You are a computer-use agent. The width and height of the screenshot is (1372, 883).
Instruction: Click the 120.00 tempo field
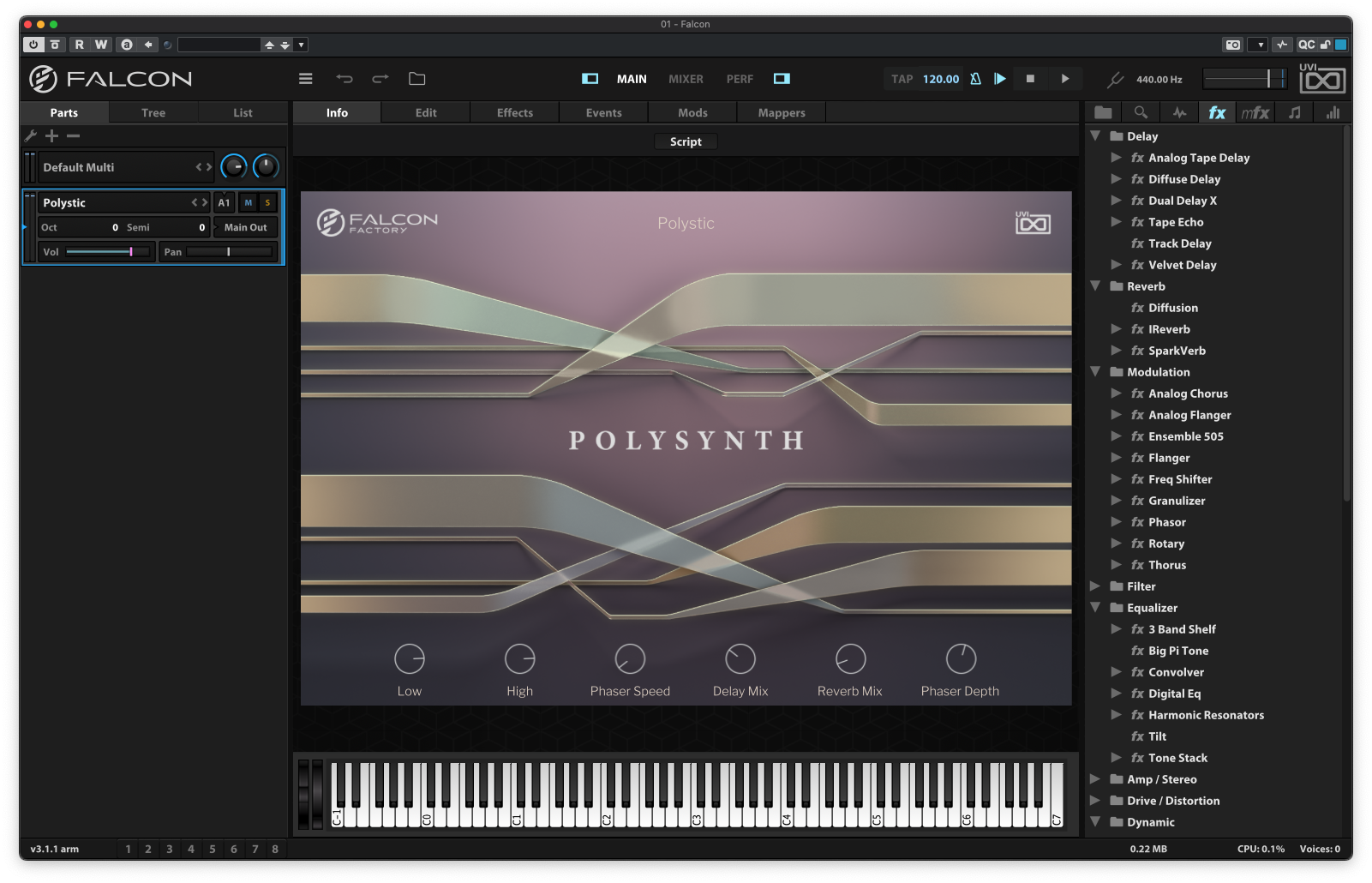[x=941, y=79]
